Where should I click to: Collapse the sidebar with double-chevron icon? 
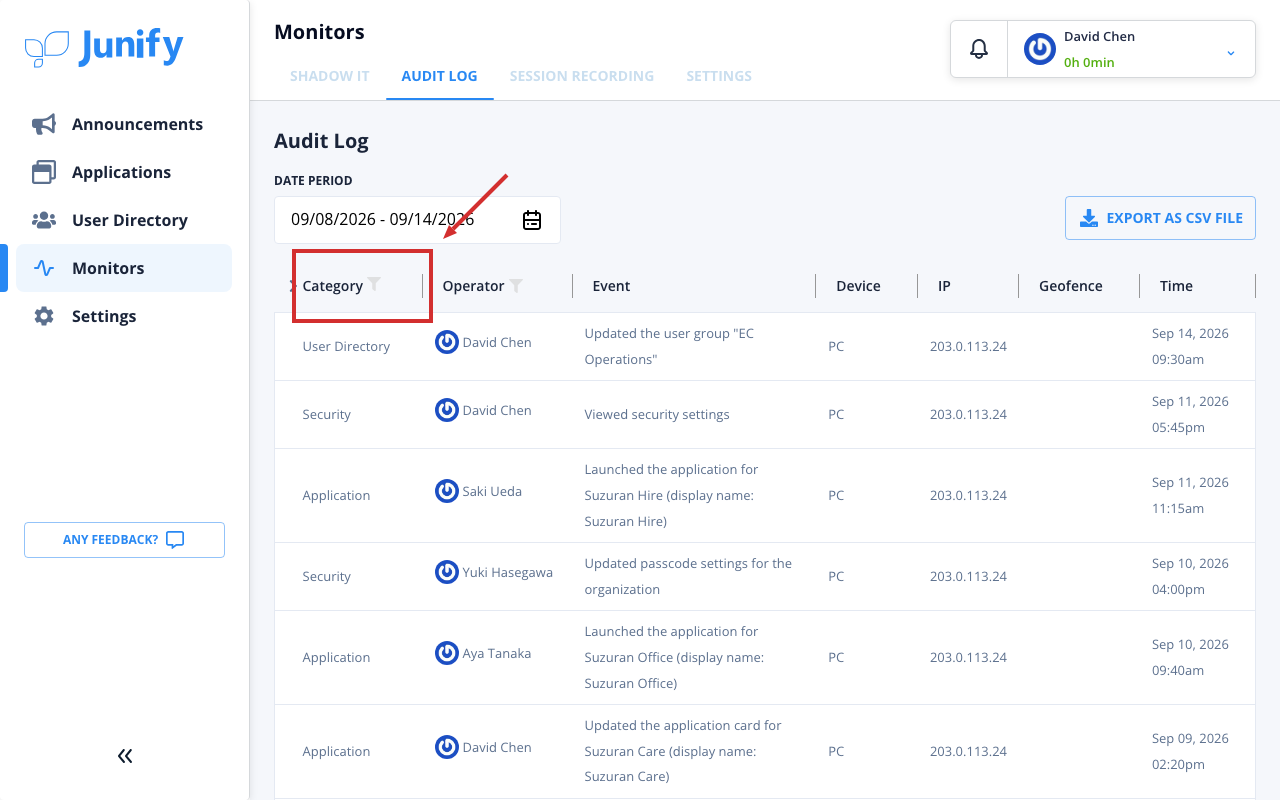(125, 756)
